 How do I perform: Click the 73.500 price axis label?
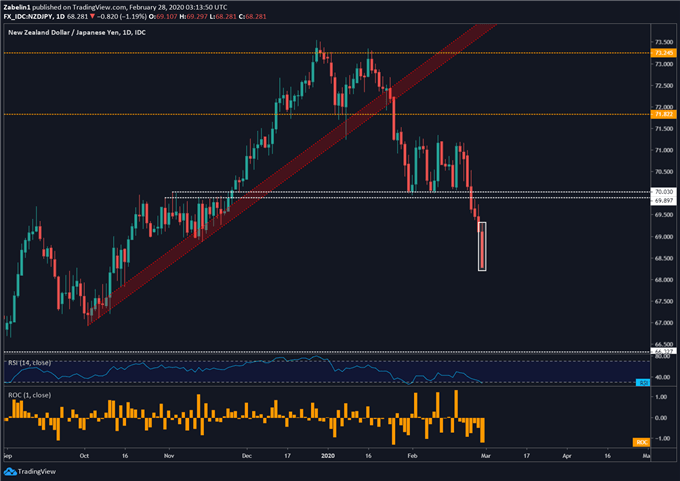click(x=664, y=42)
